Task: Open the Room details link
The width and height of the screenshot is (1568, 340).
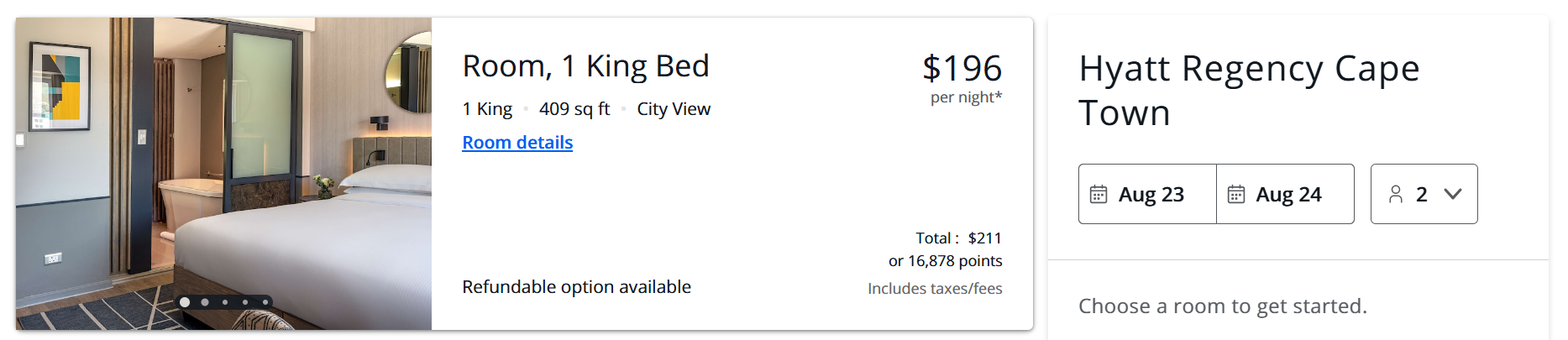Action: pos(517,143)
